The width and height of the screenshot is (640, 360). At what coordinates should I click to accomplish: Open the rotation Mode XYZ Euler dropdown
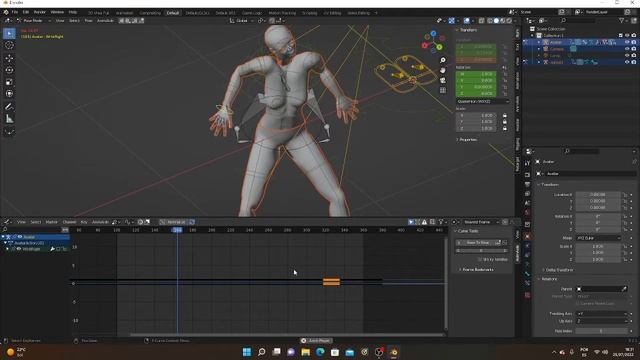coord(598,238)
